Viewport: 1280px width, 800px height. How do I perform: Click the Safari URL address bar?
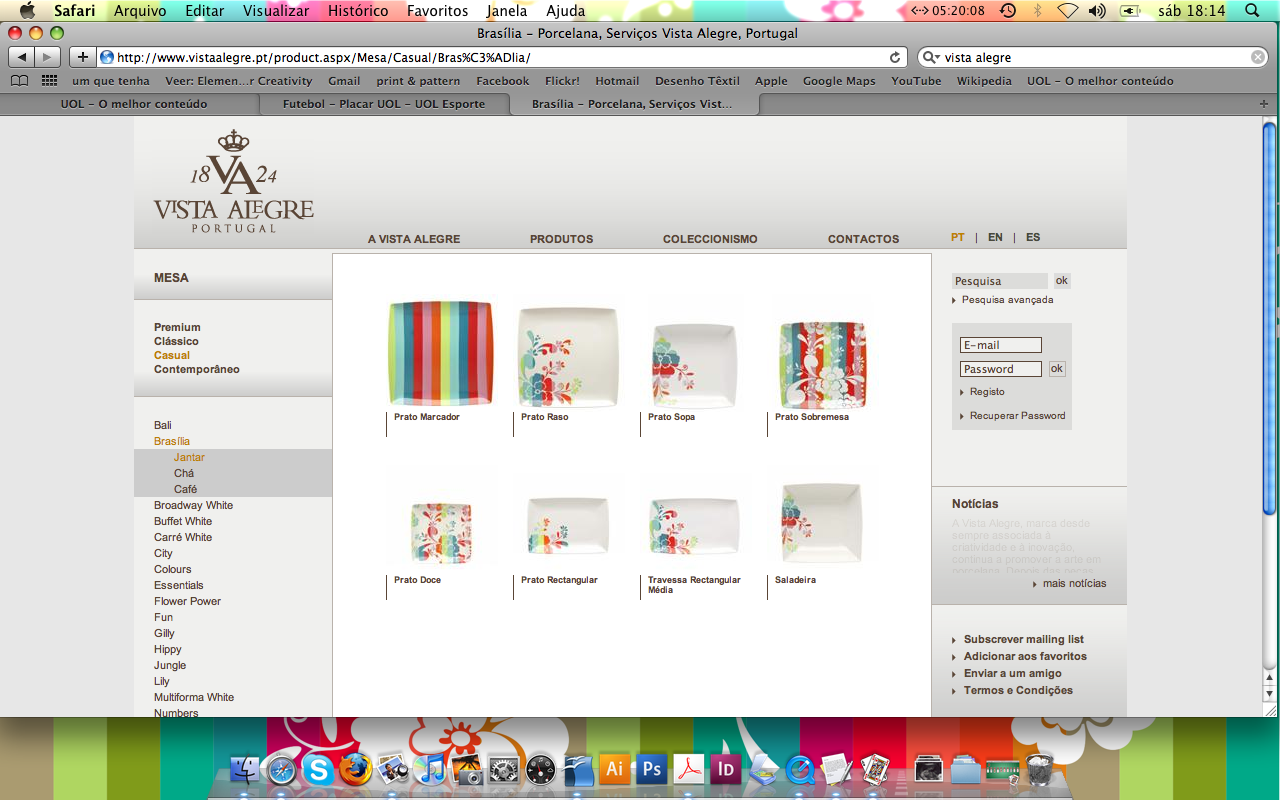click(x=502, y=57)
